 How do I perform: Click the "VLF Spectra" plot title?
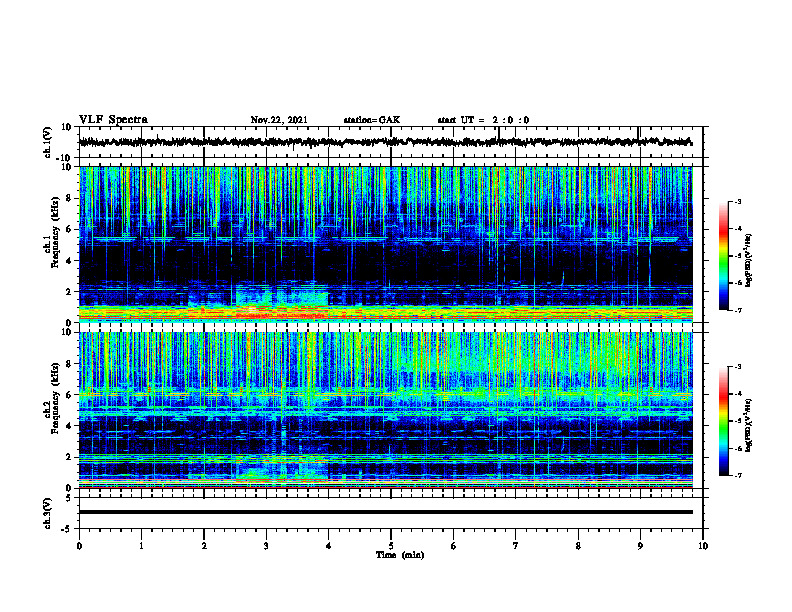113,120
